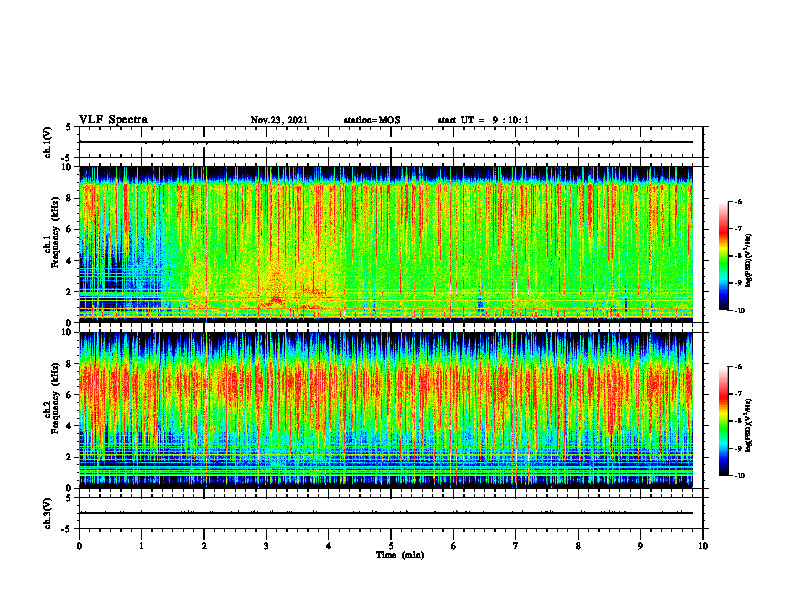Click the time-axis tick label "3"
Viewport: 792px width, 612px height.
point(266,546)
